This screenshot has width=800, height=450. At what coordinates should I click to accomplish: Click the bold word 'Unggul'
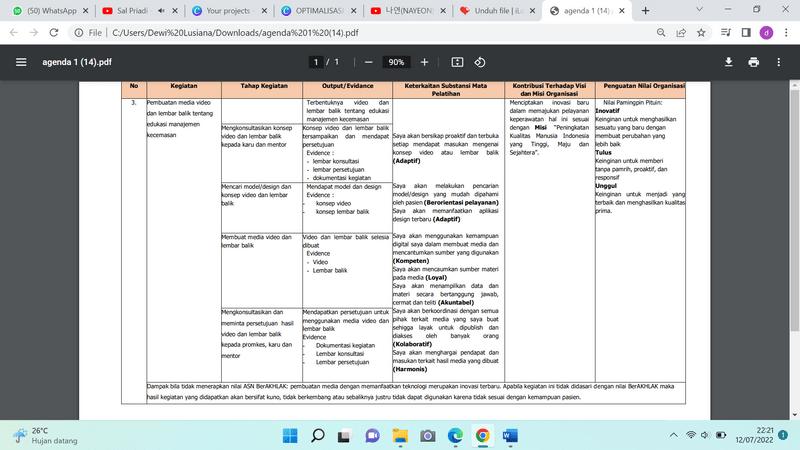click(606, 186)
